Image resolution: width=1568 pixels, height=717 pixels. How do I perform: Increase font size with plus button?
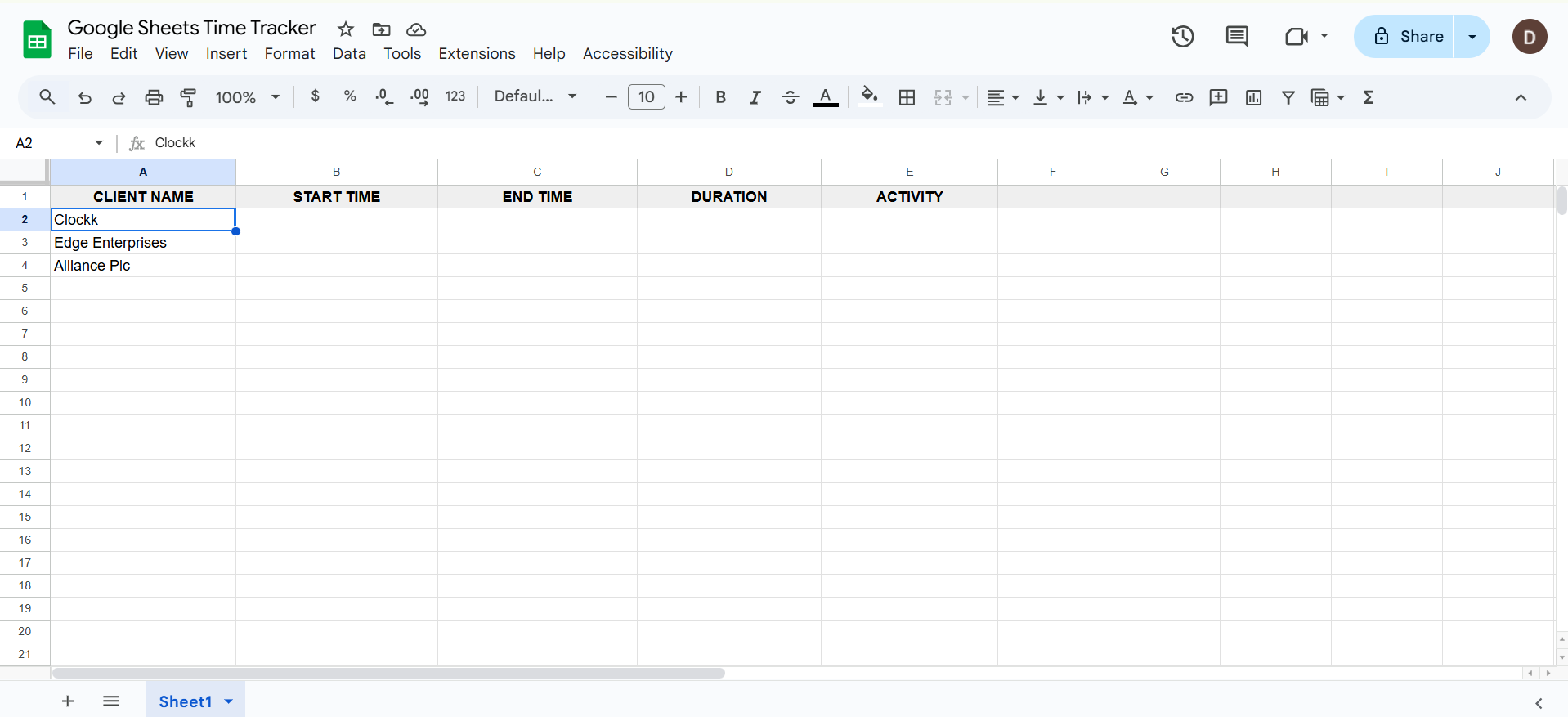coord(681,97)
